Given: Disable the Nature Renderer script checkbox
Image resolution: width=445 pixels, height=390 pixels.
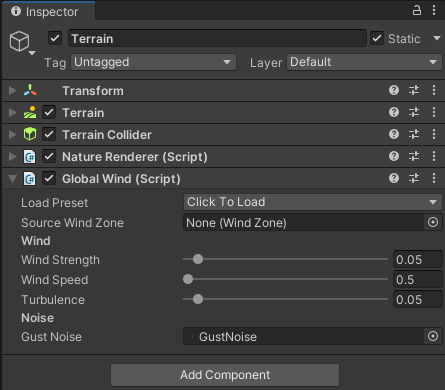Looking at the screenshot, I should click(x=49, y=156).
